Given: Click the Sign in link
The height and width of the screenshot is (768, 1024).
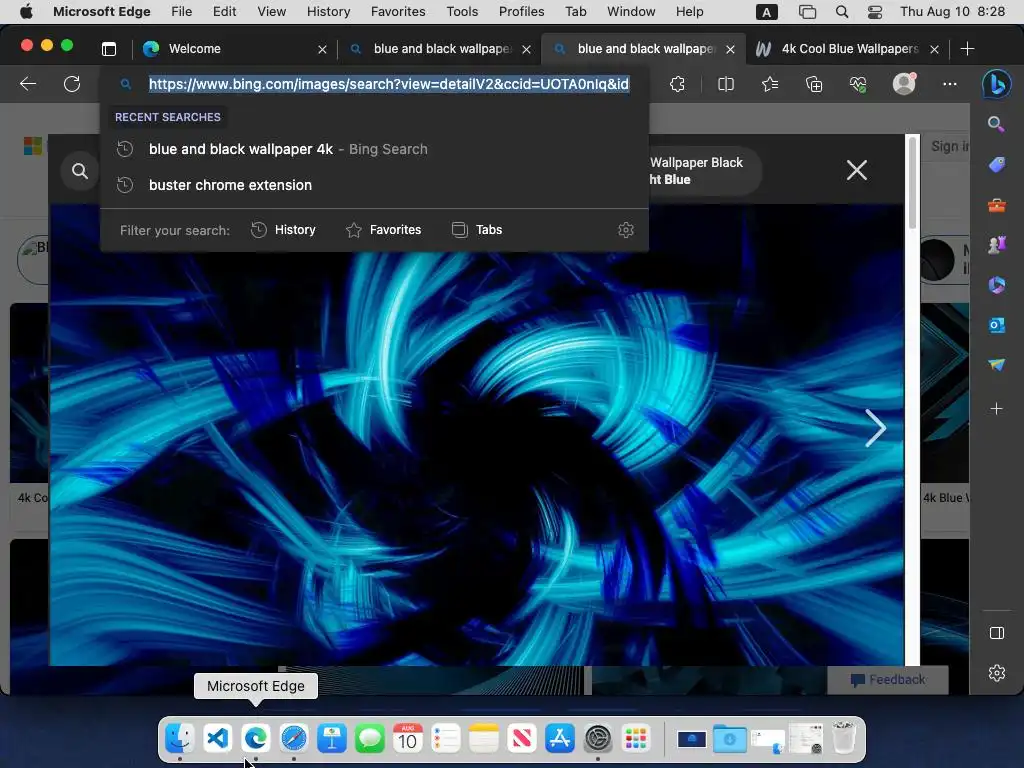Looking at the screenshot, I should click(x=950, y=146).
